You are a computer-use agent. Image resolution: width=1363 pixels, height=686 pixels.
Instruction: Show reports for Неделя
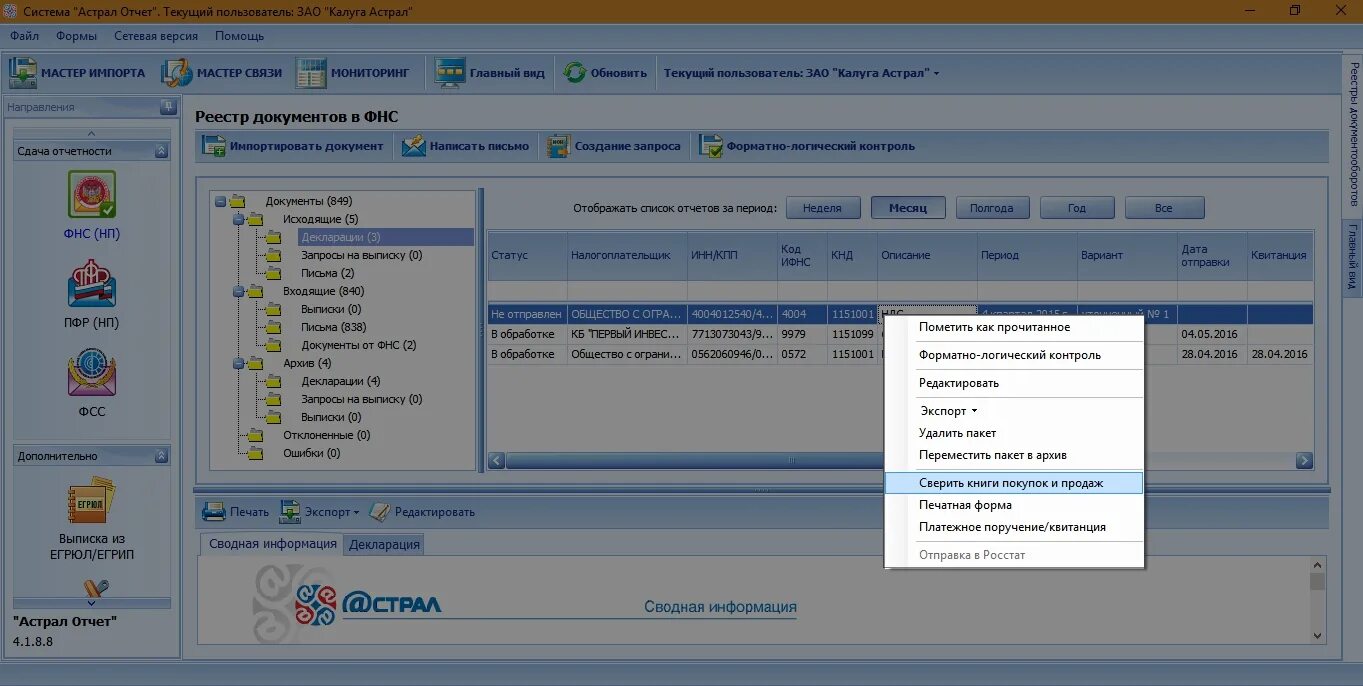tap(822, 208)
